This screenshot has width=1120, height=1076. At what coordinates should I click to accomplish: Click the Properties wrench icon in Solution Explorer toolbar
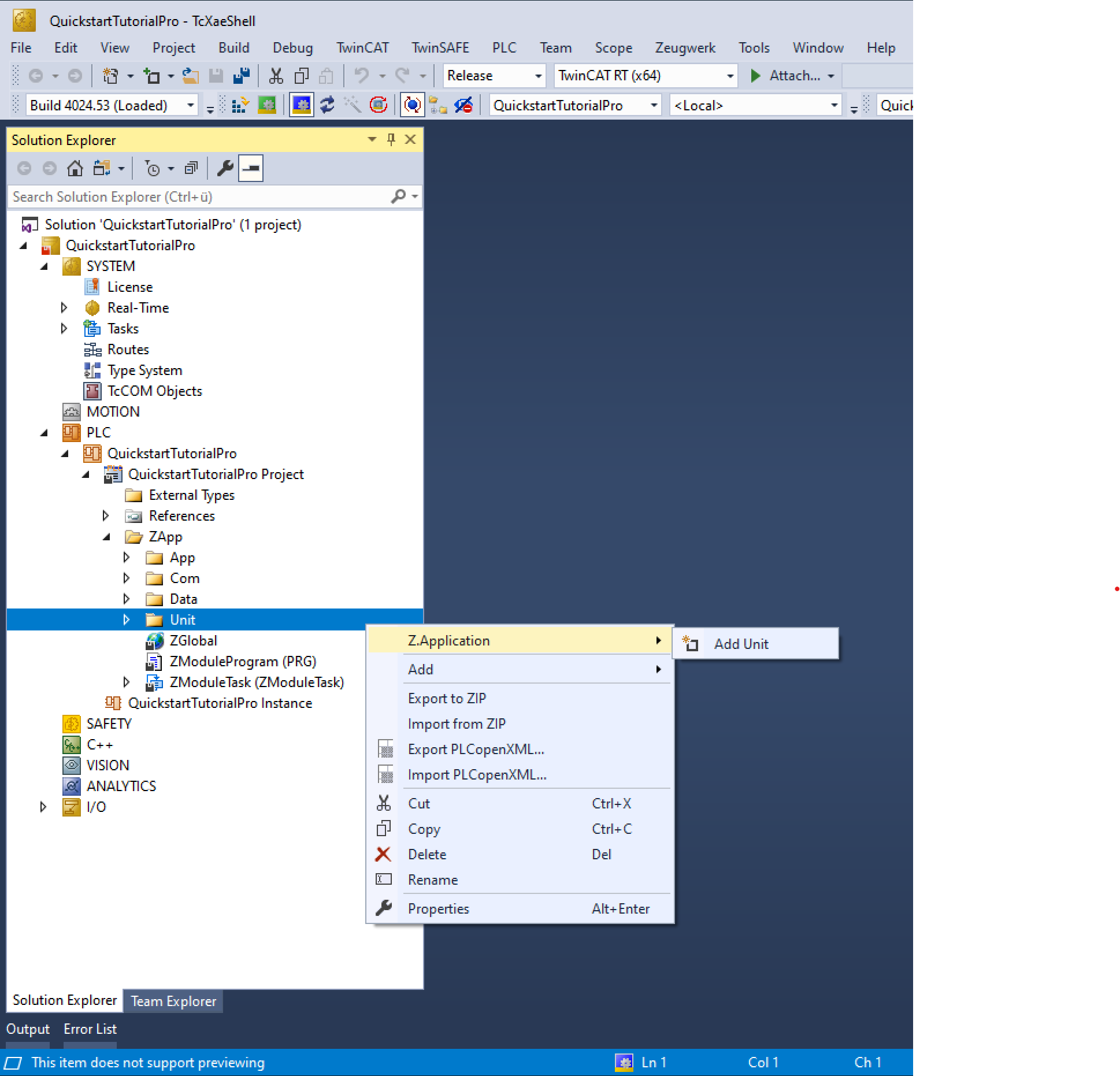[225, 168]
